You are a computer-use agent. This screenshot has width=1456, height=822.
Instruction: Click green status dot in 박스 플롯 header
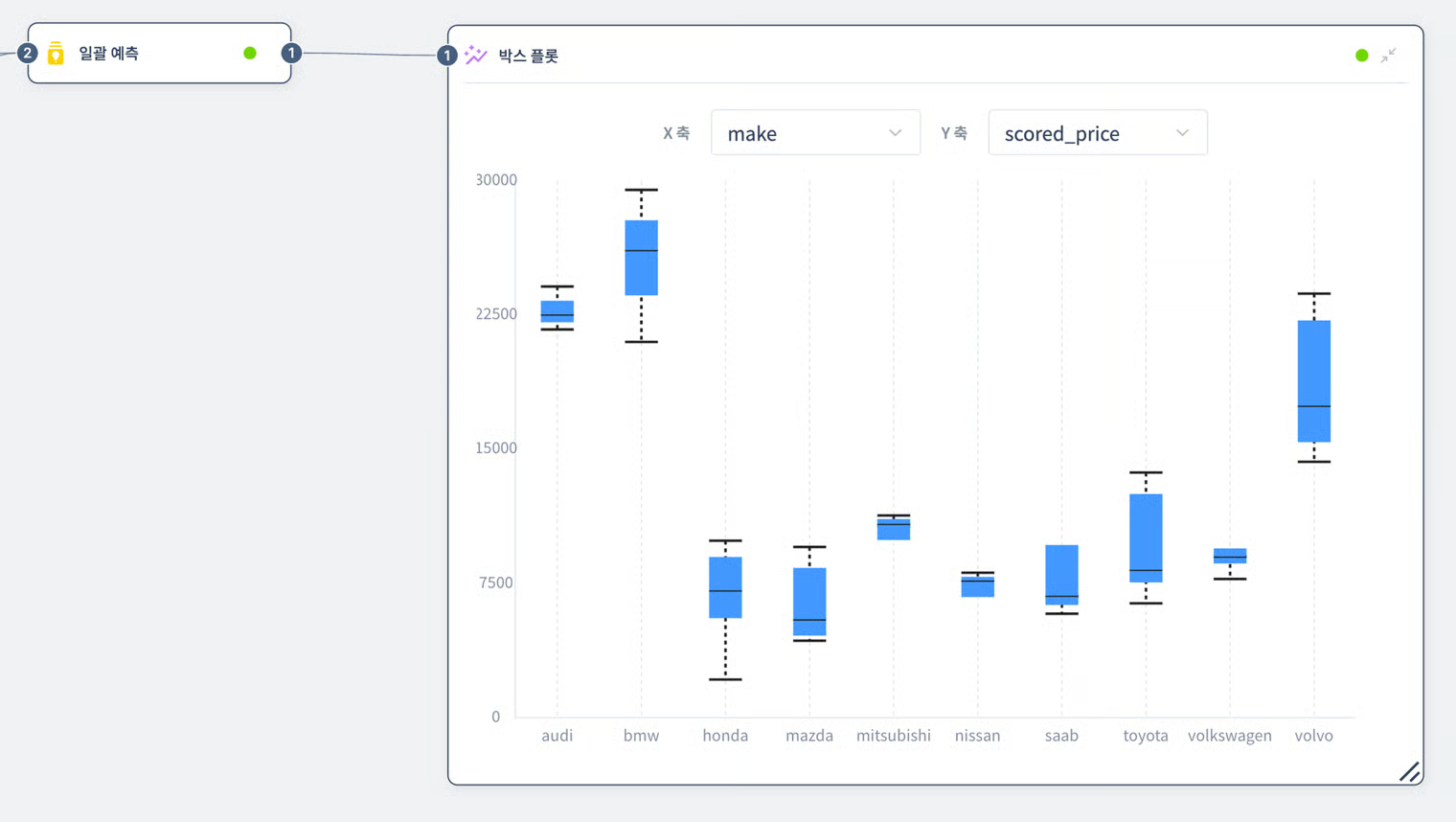pos(1361,56)
